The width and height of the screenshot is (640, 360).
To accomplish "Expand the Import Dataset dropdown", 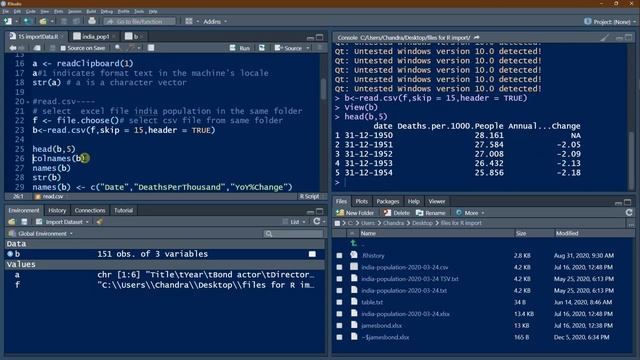I will pos(62,222).
